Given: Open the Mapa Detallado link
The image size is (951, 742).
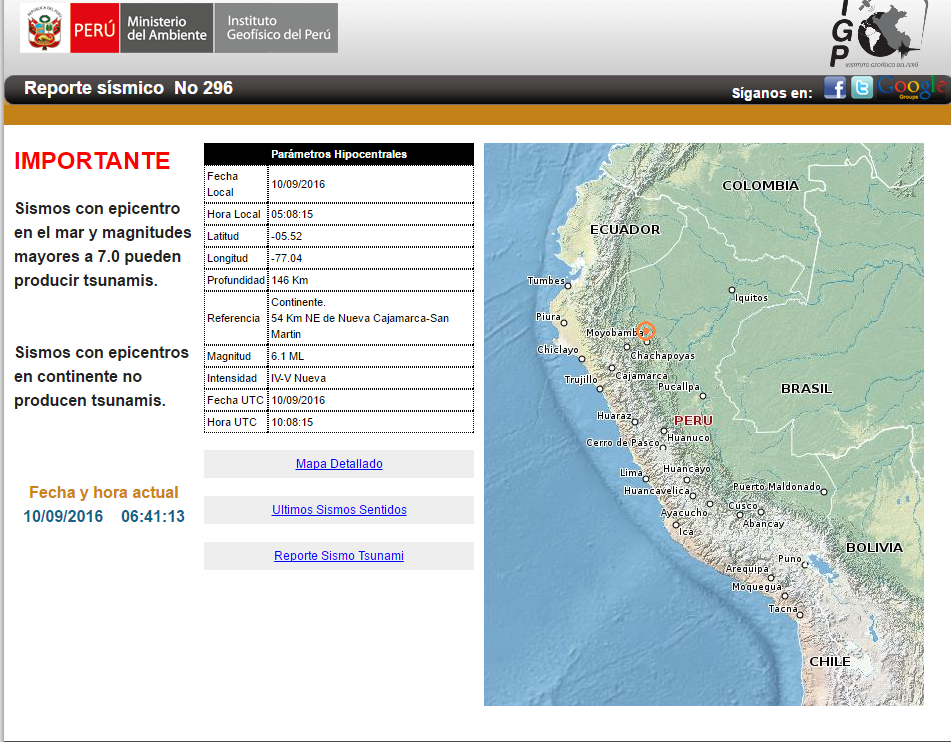Looking at the screenshot, I should point(339,464).
